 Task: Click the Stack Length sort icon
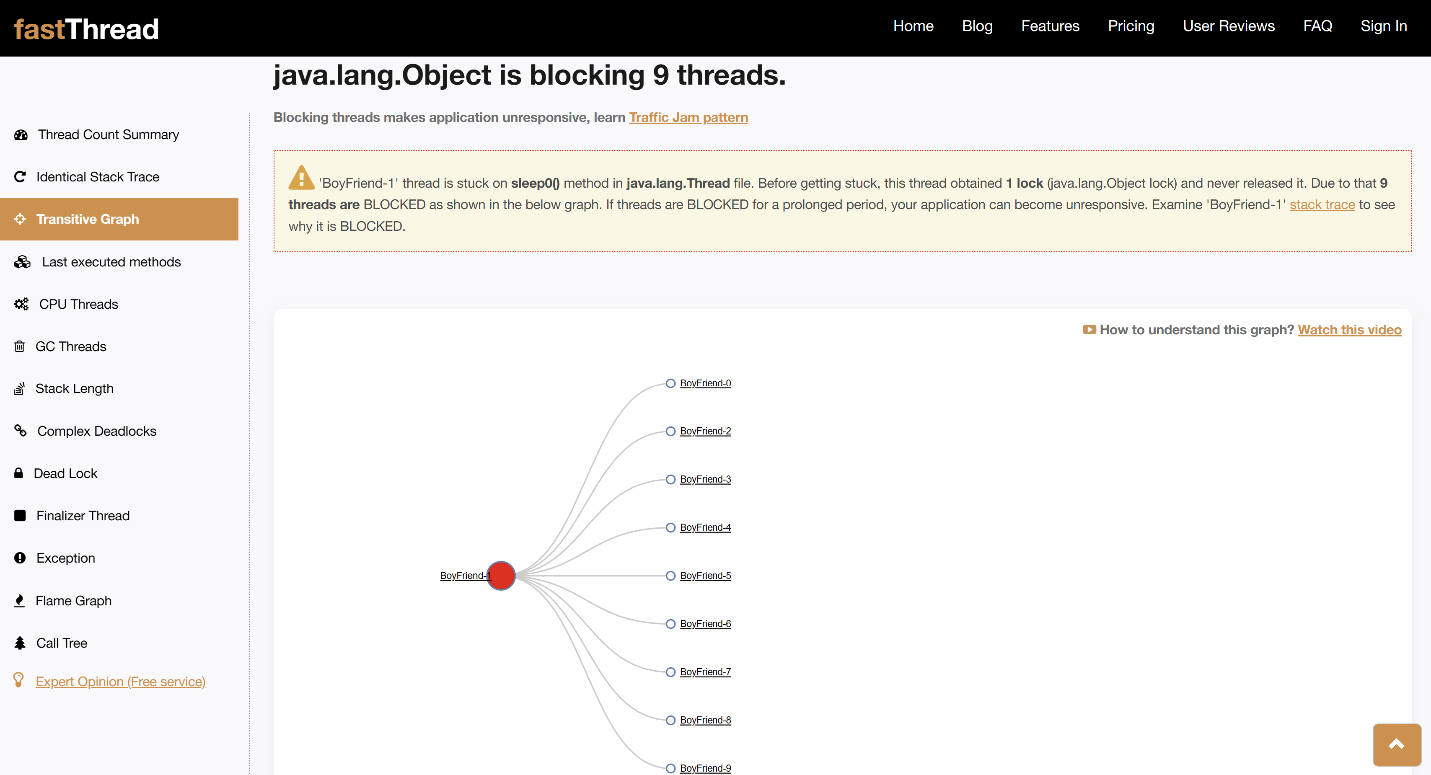(20, 389)
